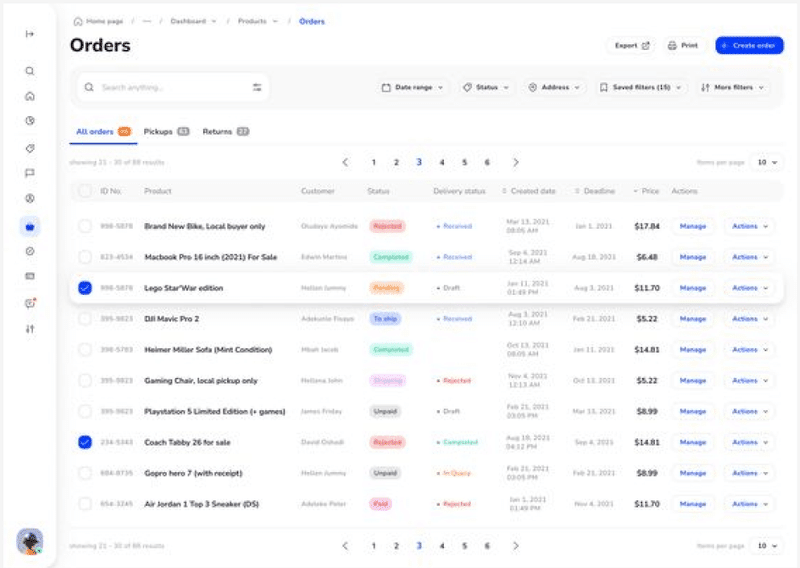Image resolution: width=800 pixels, height=568 pixels.
Task: Open the Status filter dropdown
Action: [x=486, y=87]
